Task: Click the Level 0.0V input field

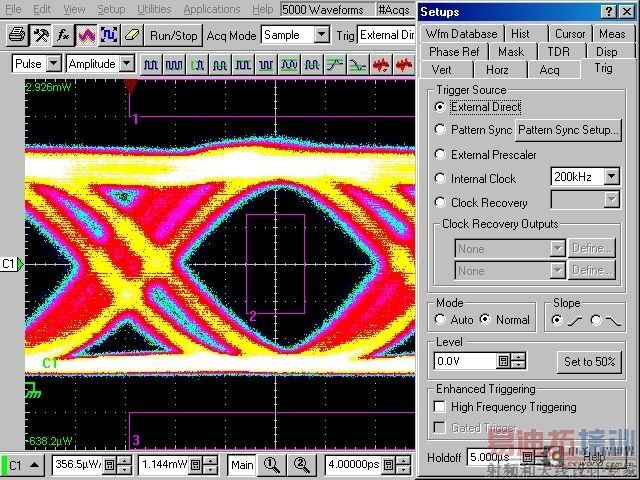Action: [x=465, y=361]
